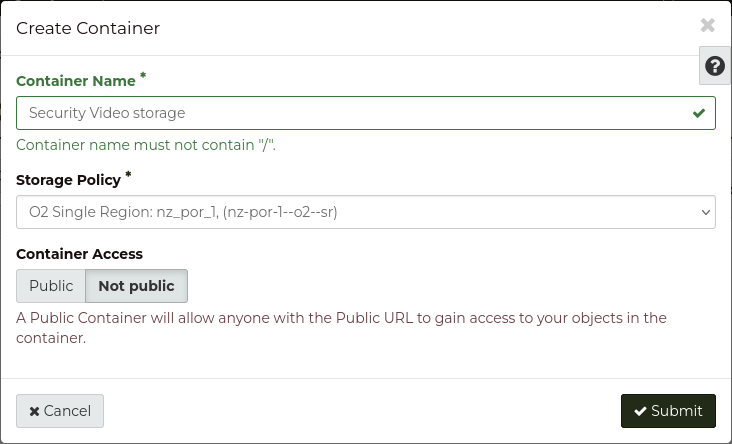Open the help question mark icon
732x444 pixels.
coord(714,66)
